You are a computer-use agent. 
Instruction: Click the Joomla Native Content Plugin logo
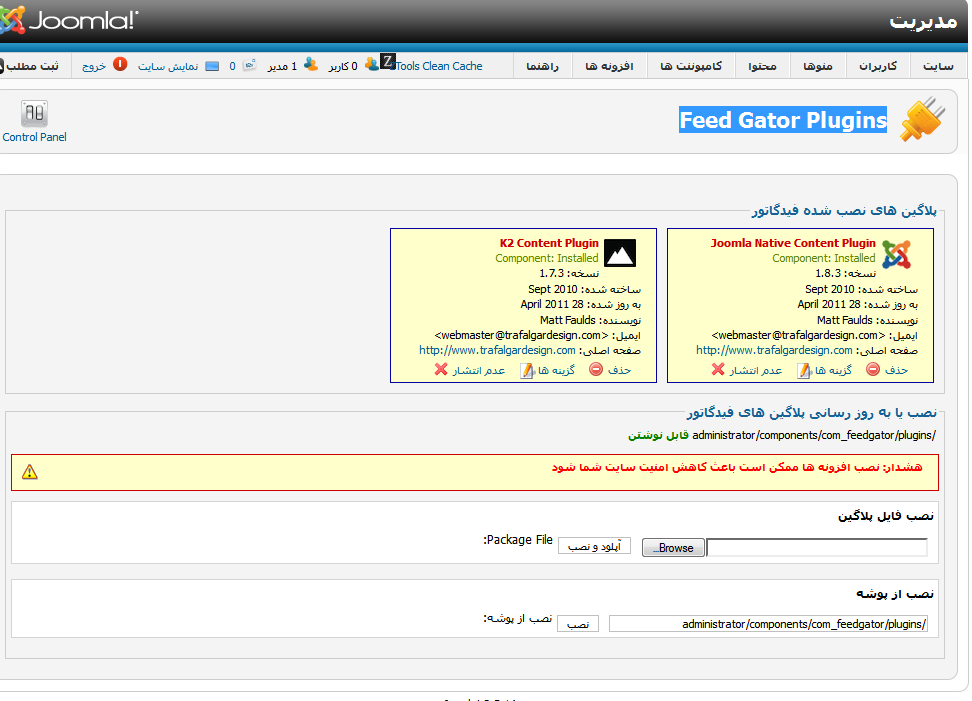coord(896,254)
